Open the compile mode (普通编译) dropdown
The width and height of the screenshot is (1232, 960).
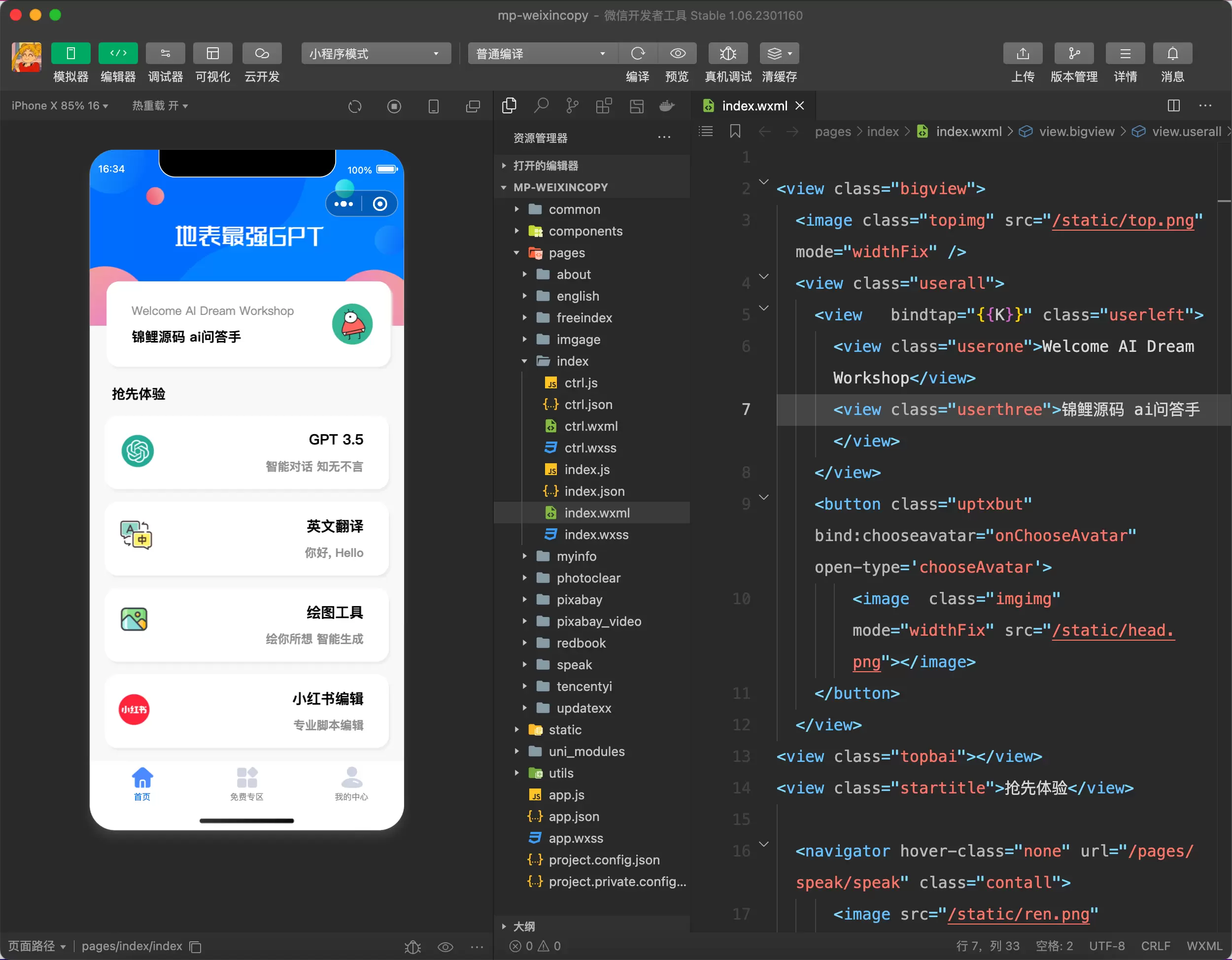[x=543, y=54]
